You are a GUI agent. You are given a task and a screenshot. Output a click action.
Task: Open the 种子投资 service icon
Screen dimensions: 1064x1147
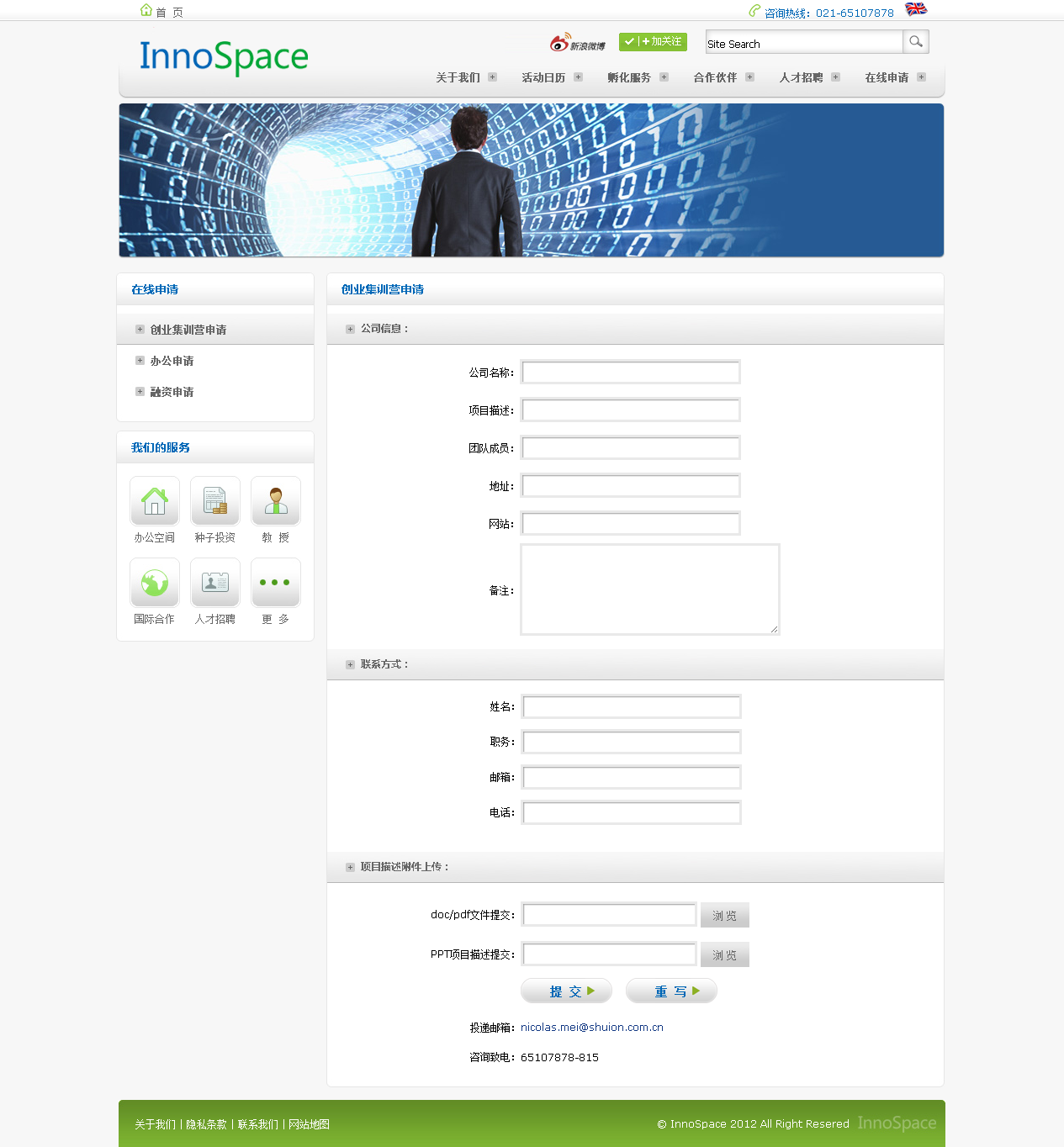[215, 501]
